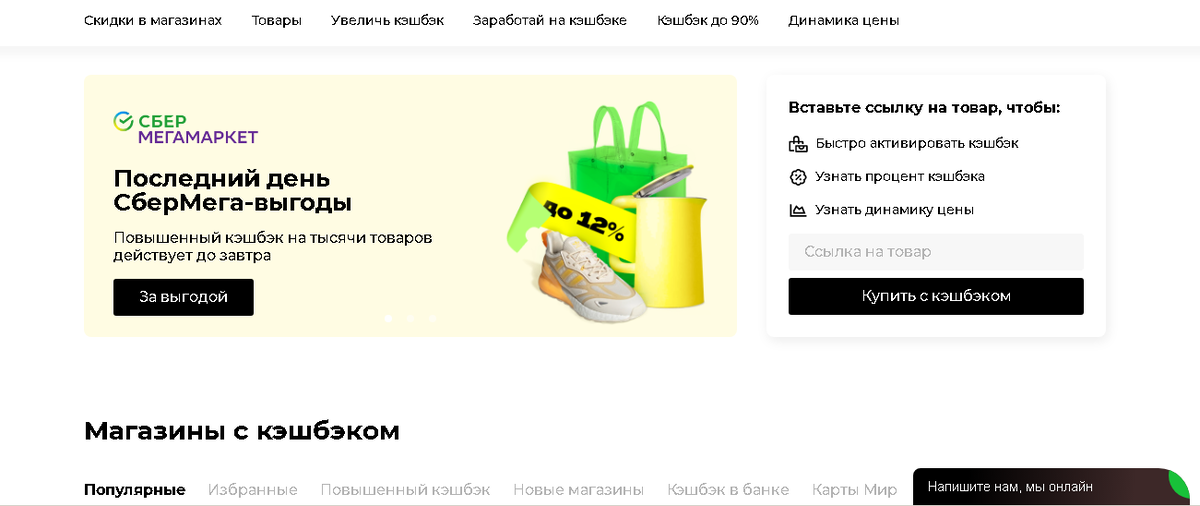1200x506 pixels.
Task: Go to 'Увеличь кэшбэк' section
Action: (388, 20)
